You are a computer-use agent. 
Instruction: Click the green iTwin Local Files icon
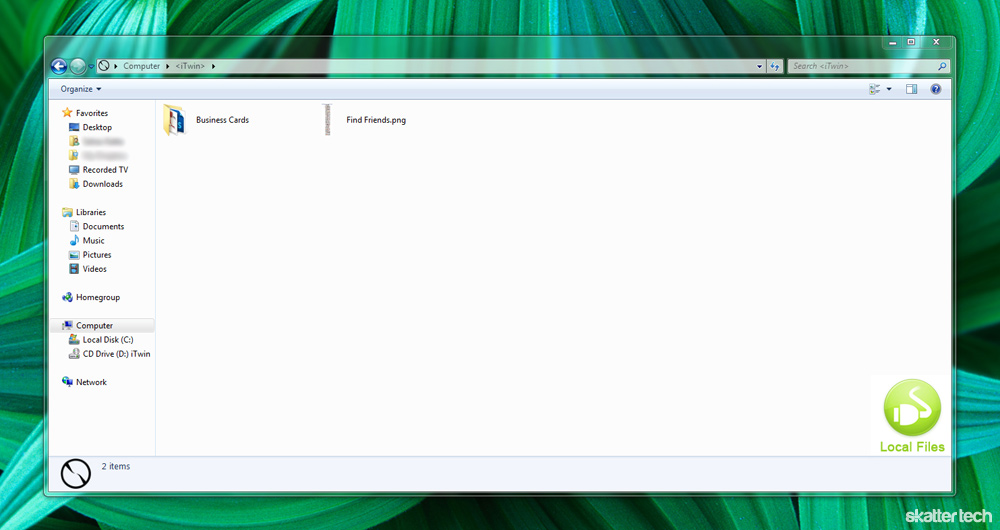point(912,408)
